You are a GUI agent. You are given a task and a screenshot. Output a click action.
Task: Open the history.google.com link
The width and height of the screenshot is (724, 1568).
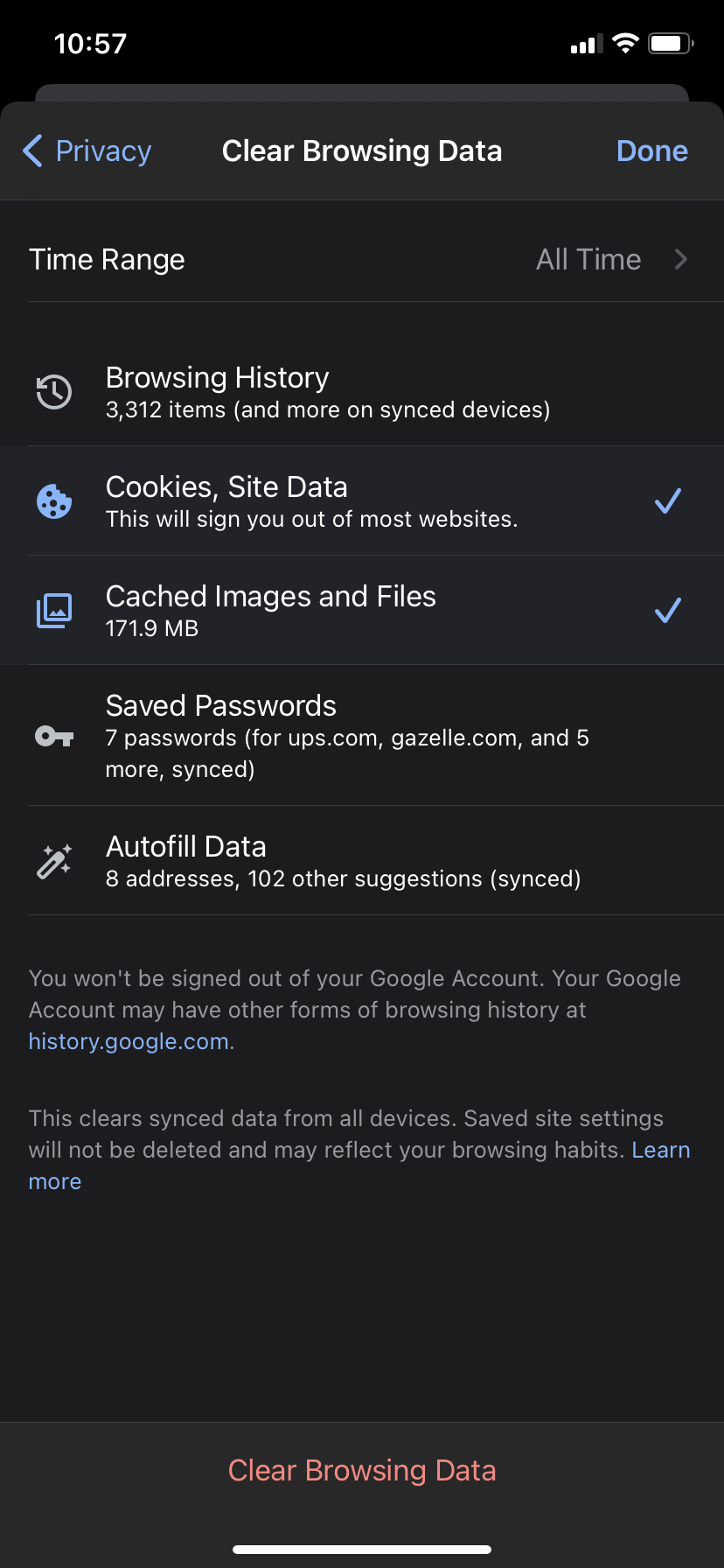coord(128,1040)
